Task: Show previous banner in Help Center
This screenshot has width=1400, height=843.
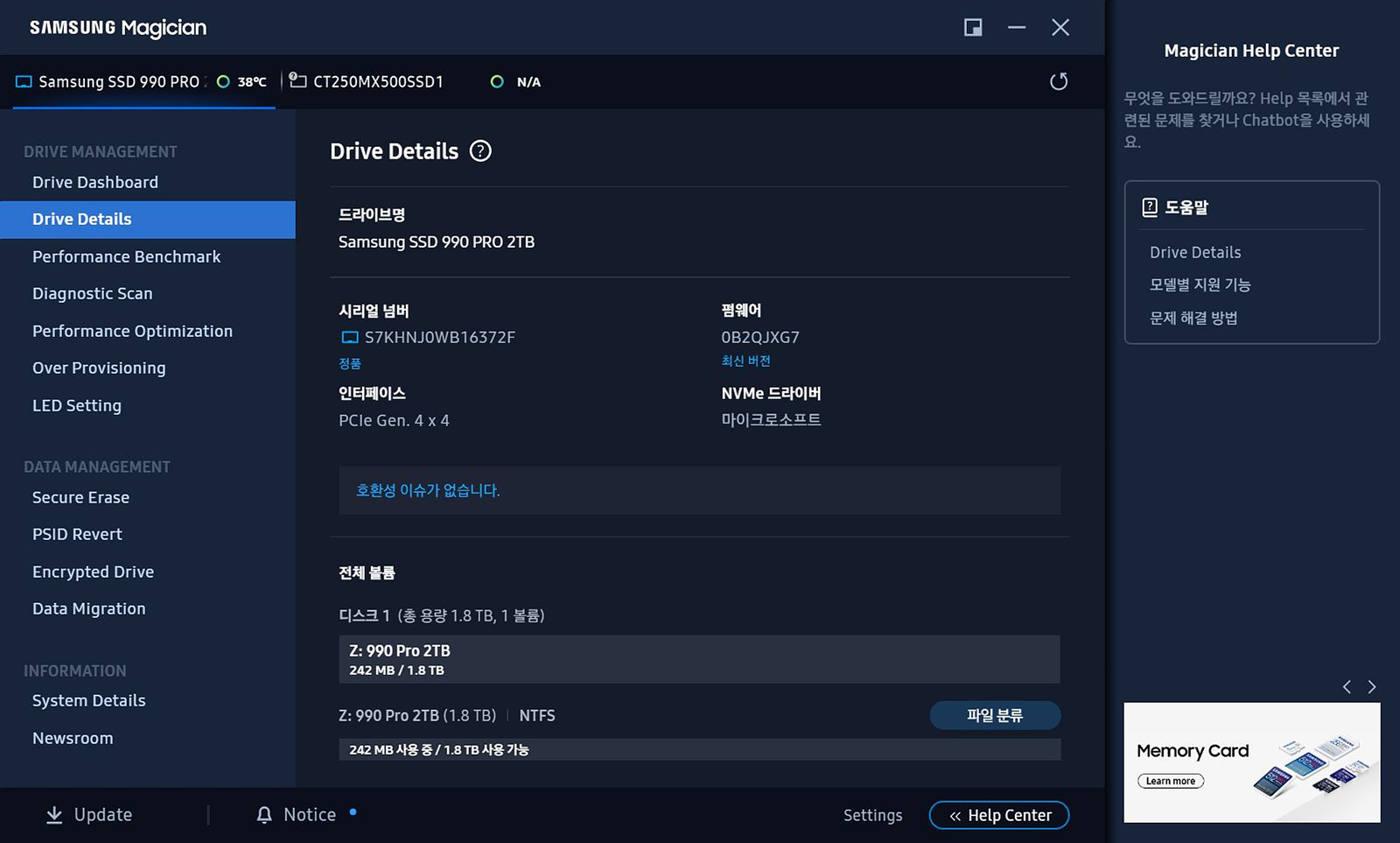Action: 1347,687
